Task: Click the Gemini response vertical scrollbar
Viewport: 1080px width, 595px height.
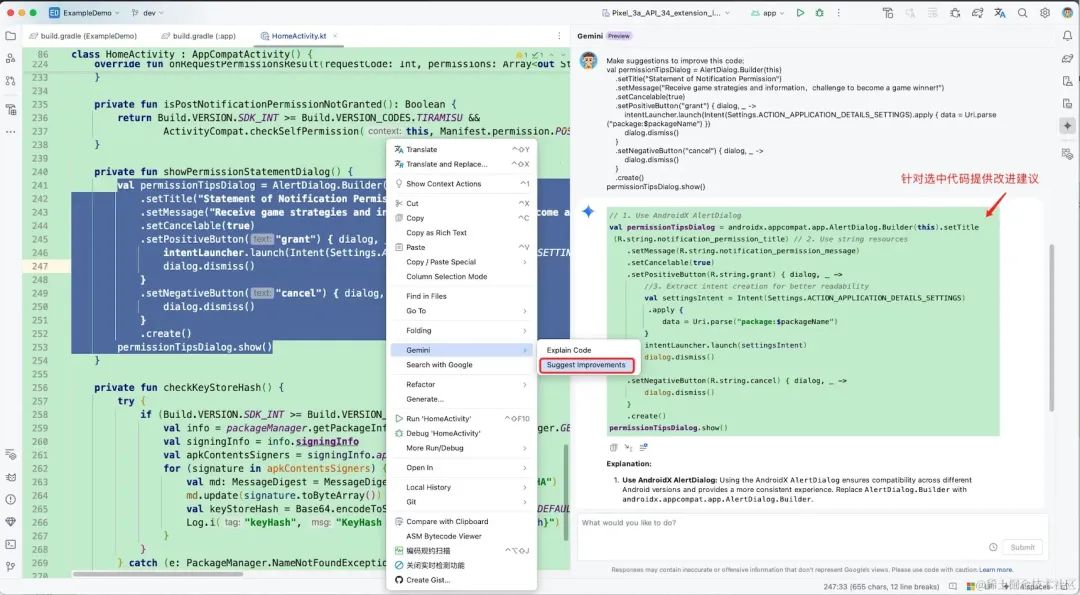Action: pyautogui.click(x=1051, y=327)
